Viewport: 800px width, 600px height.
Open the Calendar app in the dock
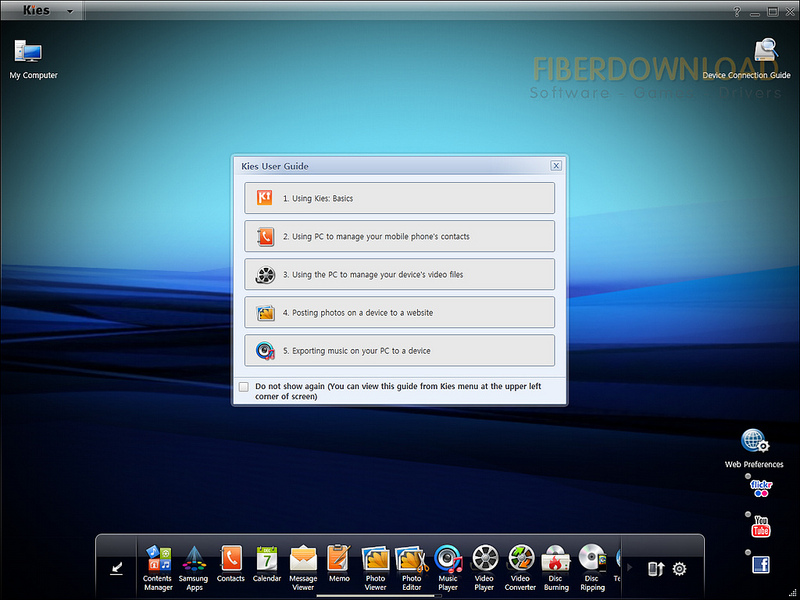(267, 563)
